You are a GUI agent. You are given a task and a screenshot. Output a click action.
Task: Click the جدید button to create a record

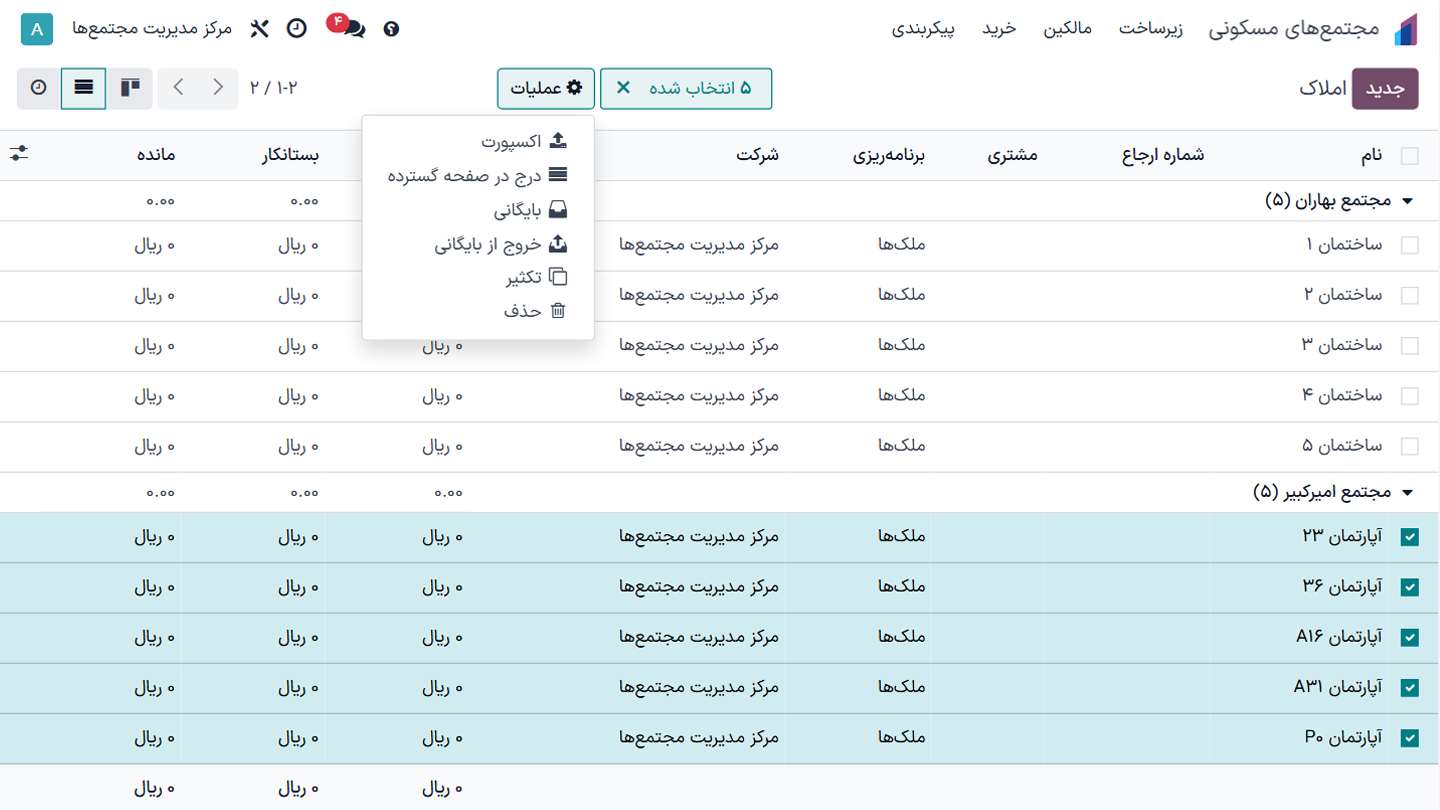pos(1384,88)
